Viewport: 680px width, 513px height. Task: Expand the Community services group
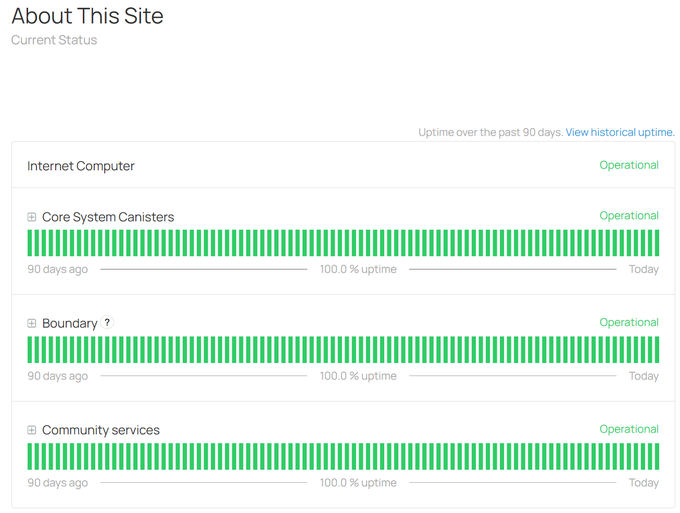[x=32, y=430]
